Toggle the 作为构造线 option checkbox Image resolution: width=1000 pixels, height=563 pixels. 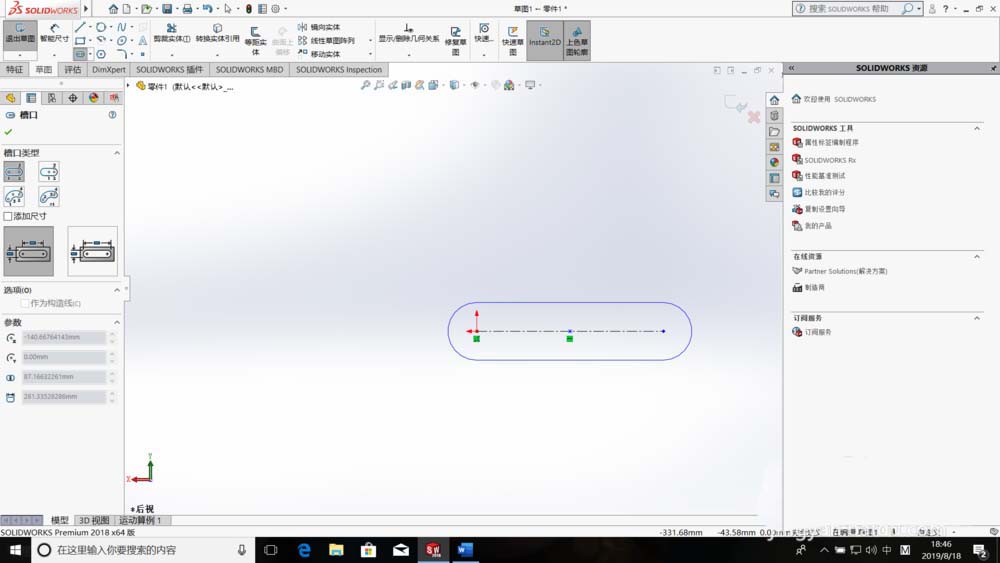coord(25,303)
